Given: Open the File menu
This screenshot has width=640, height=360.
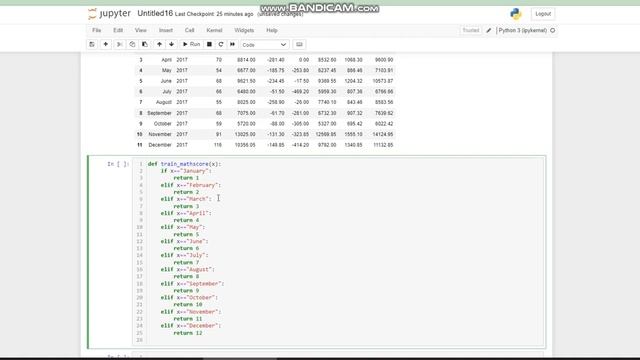Looking at the screenshot, I should click(x=96, y=31).
